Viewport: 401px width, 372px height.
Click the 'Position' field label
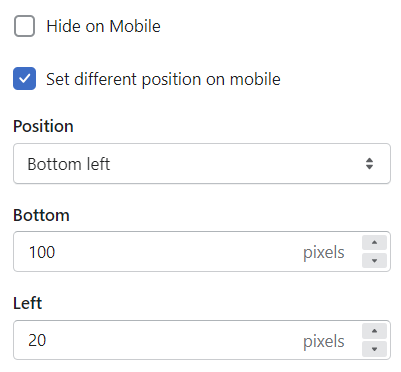coord(43,127)
